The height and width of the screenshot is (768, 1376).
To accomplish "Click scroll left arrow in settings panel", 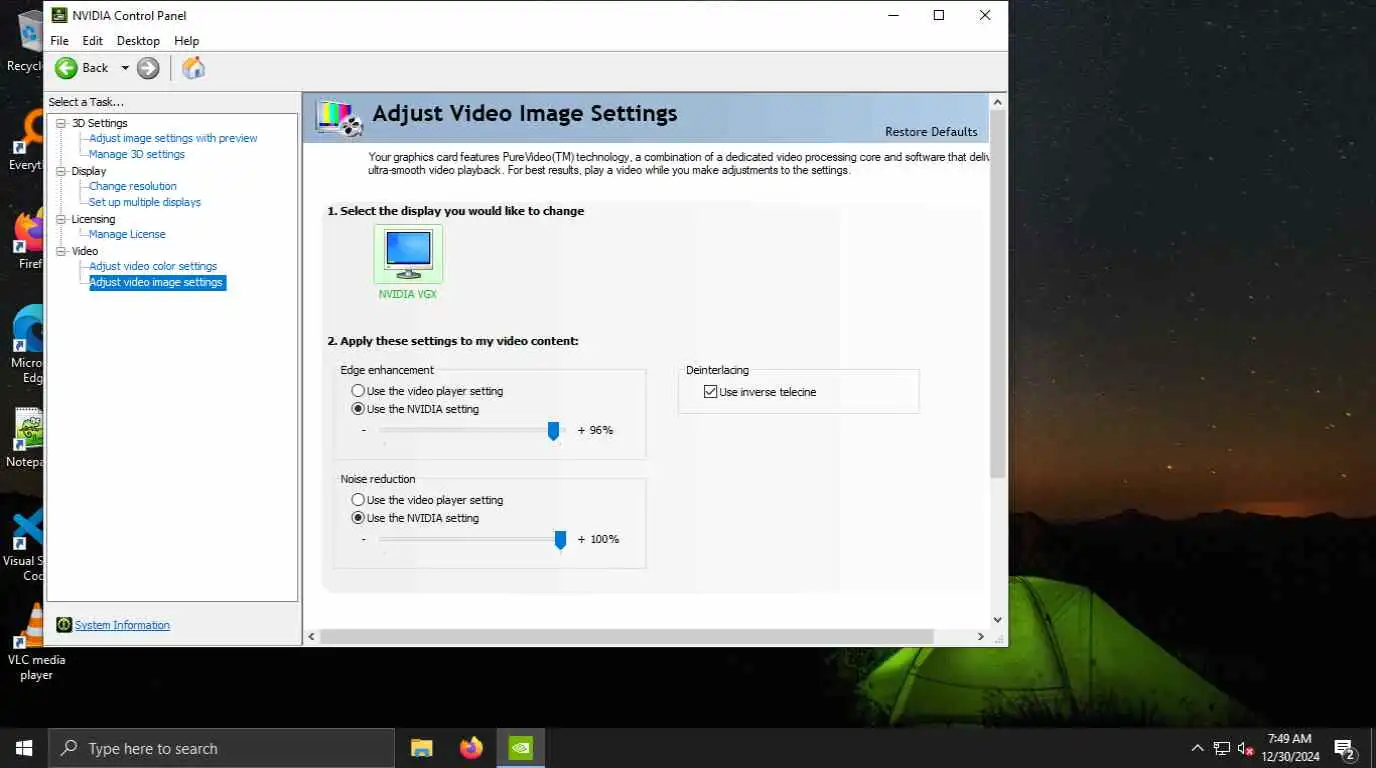I will click(x=311, y=636).
